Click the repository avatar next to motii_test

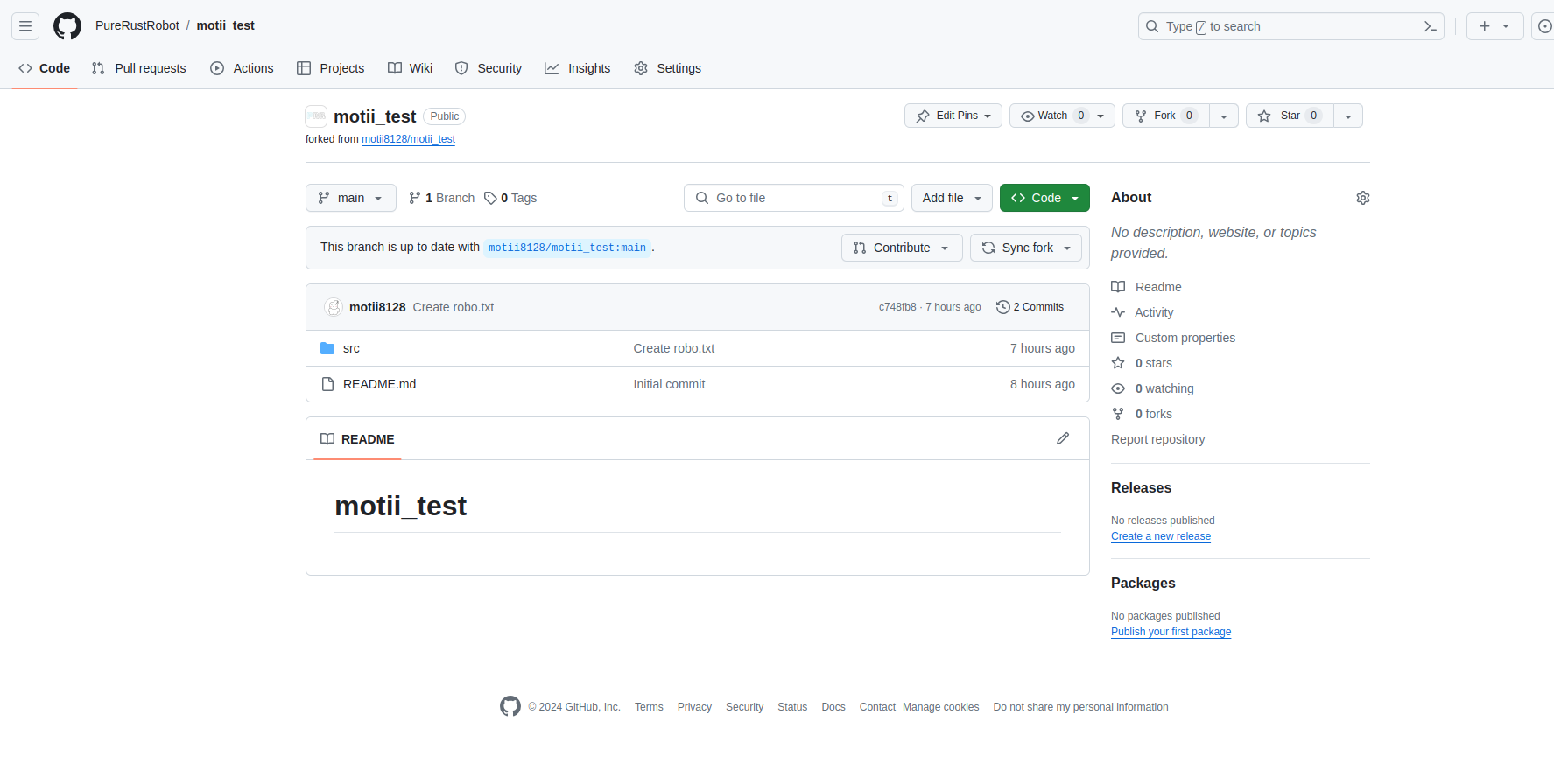316,116
